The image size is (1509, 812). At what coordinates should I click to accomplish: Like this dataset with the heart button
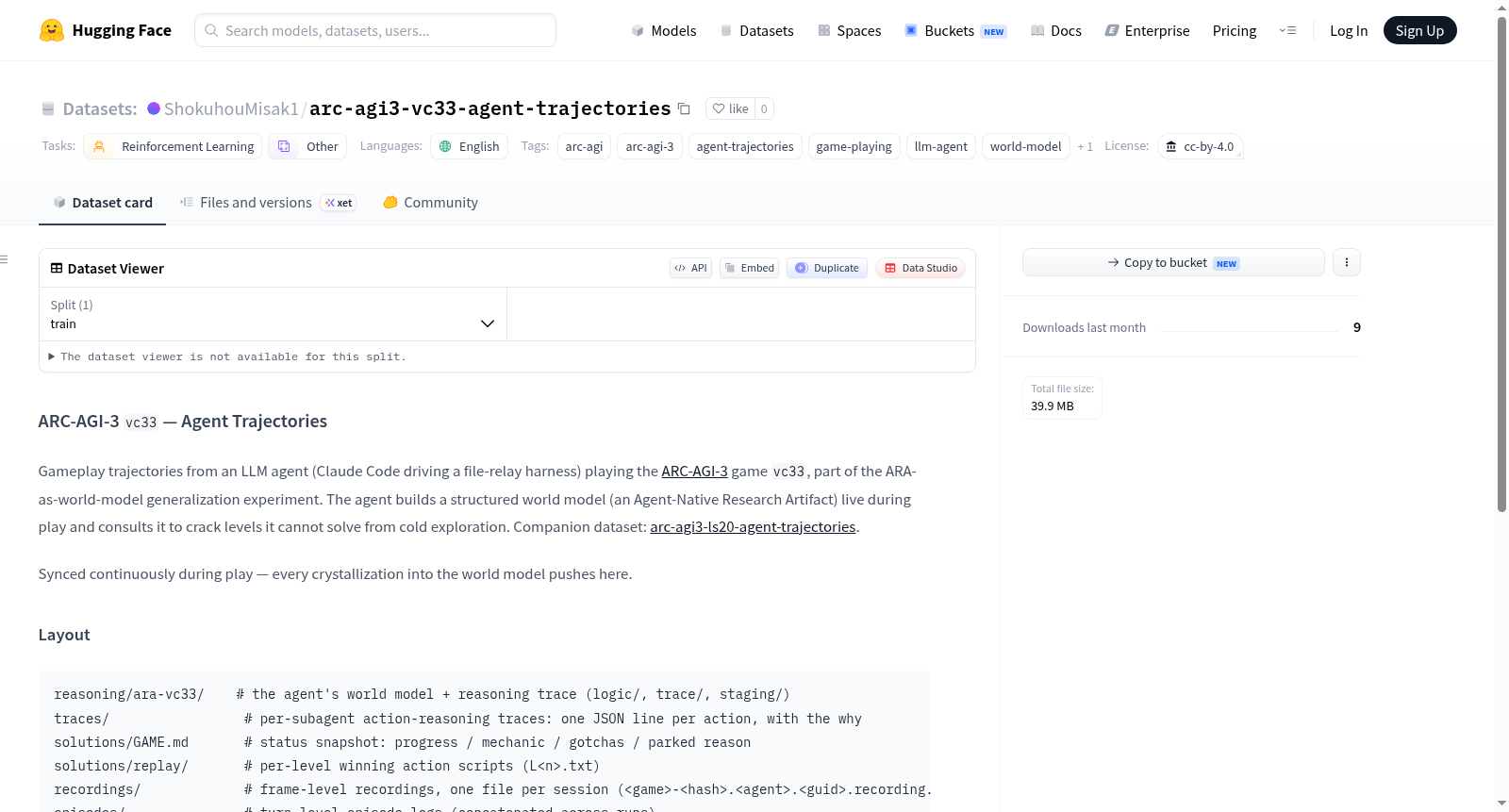pyautogui.click(x=730, y=108)
